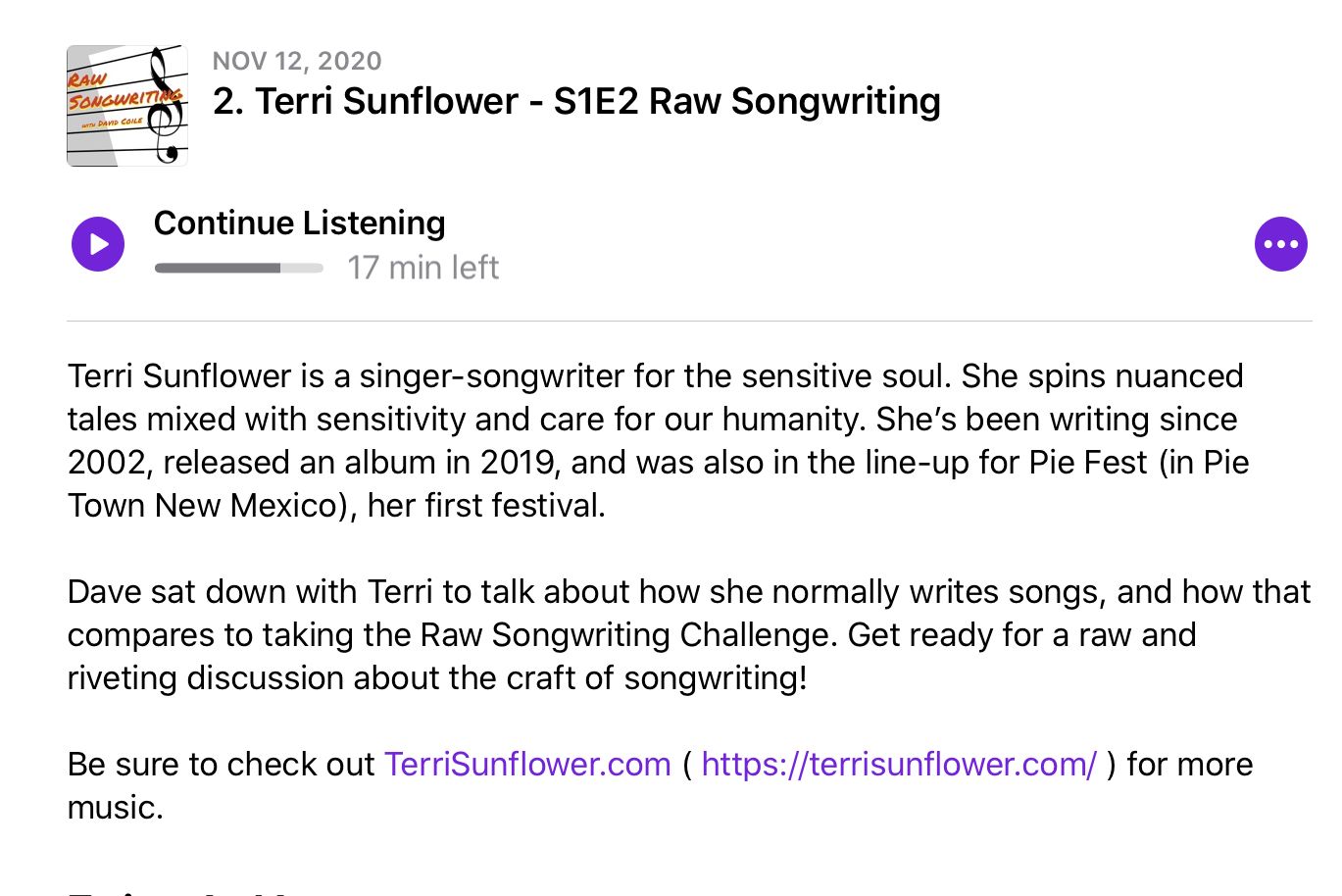
Task: Select the episode title Terri Sunflower S1E2
Action: [576, 102]
